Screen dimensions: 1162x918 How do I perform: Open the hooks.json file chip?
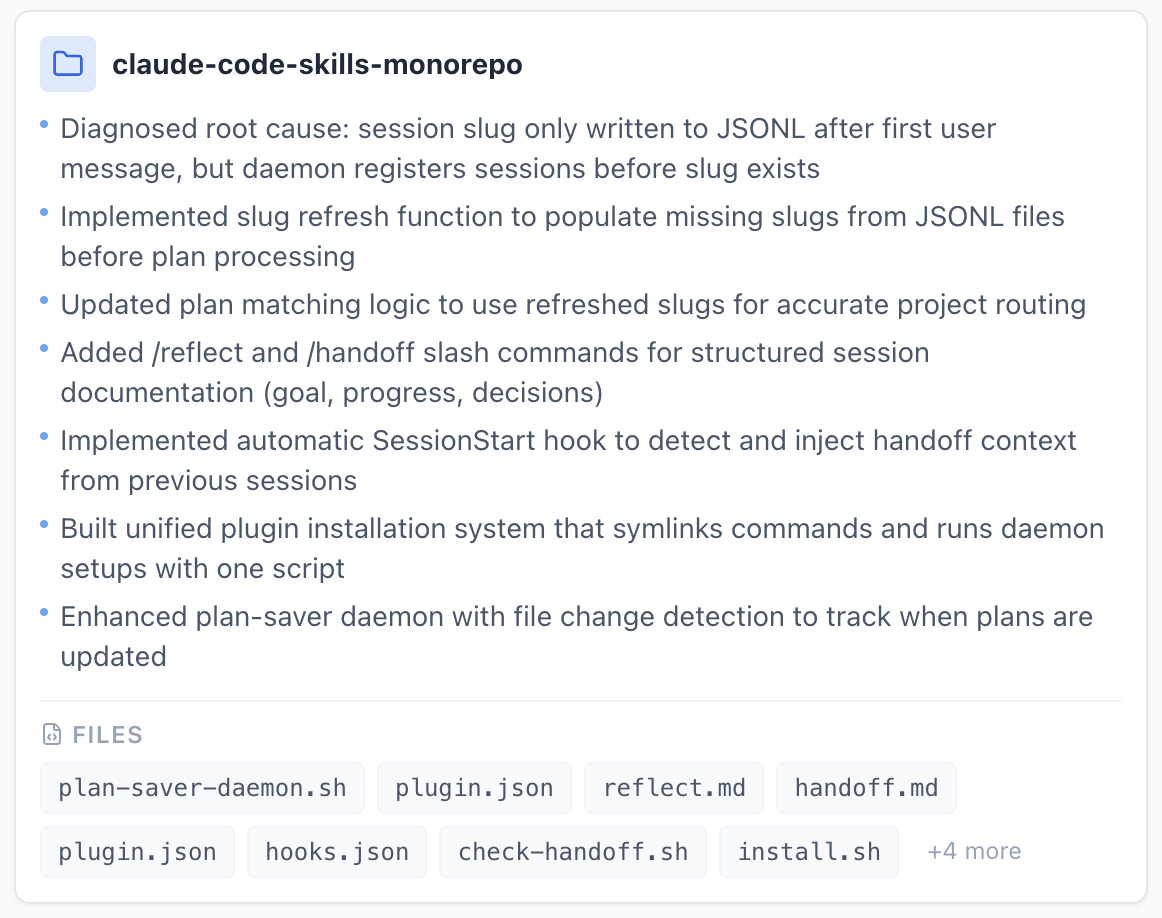[337, 852]
